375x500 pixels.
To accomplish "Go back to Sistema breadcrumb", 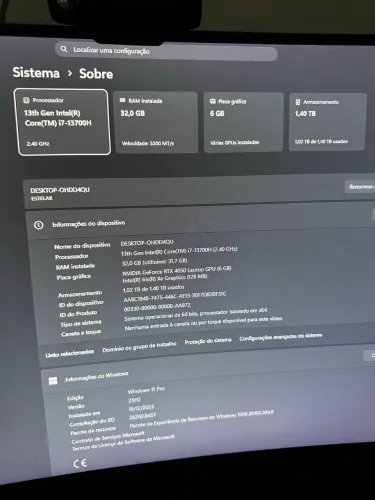I will click(x=36, y=72).
